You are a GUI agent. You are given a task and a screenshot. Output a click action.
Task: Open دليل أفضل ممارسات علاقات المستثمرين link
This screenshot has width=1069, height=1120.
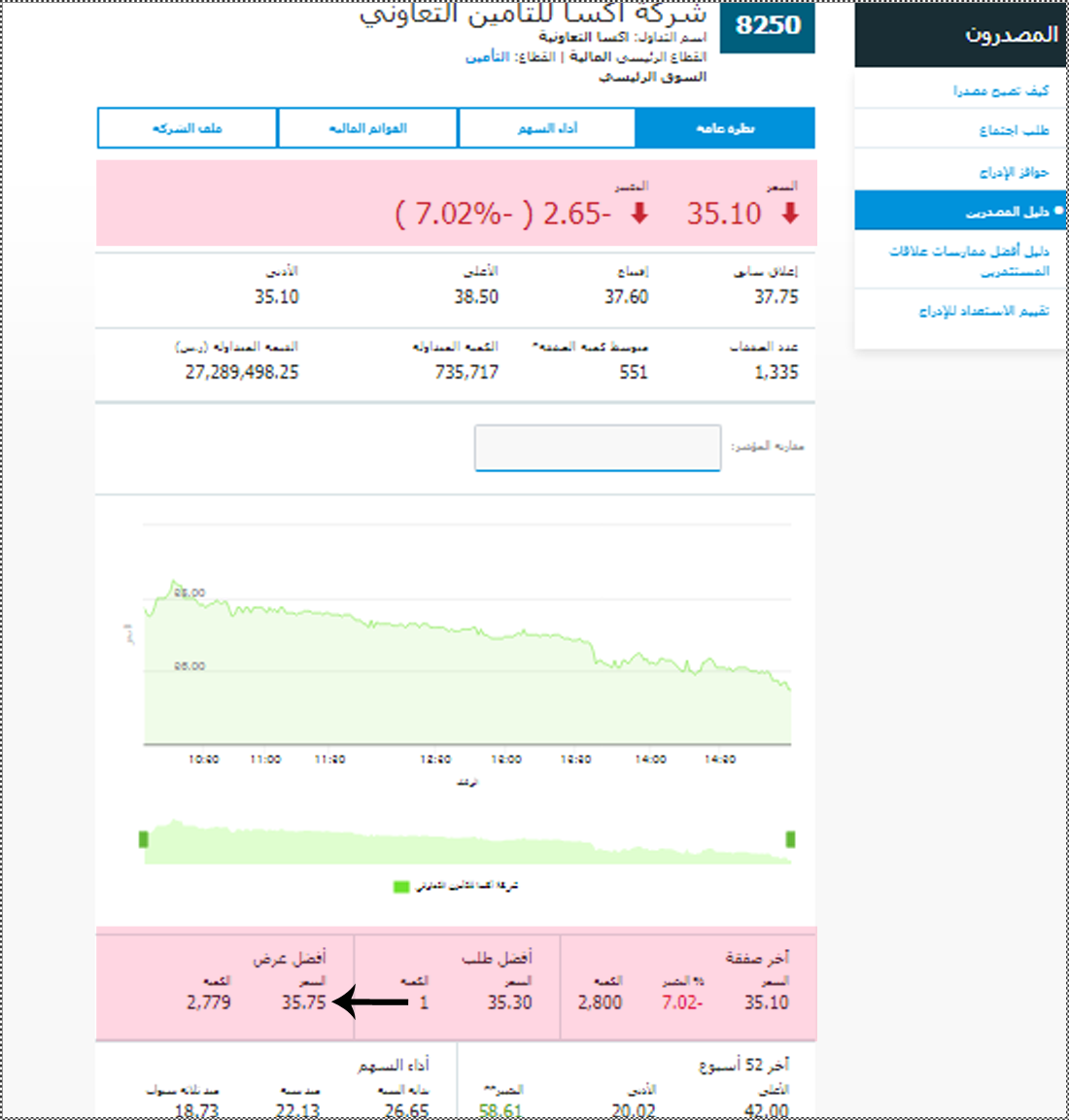pos(969,260)
